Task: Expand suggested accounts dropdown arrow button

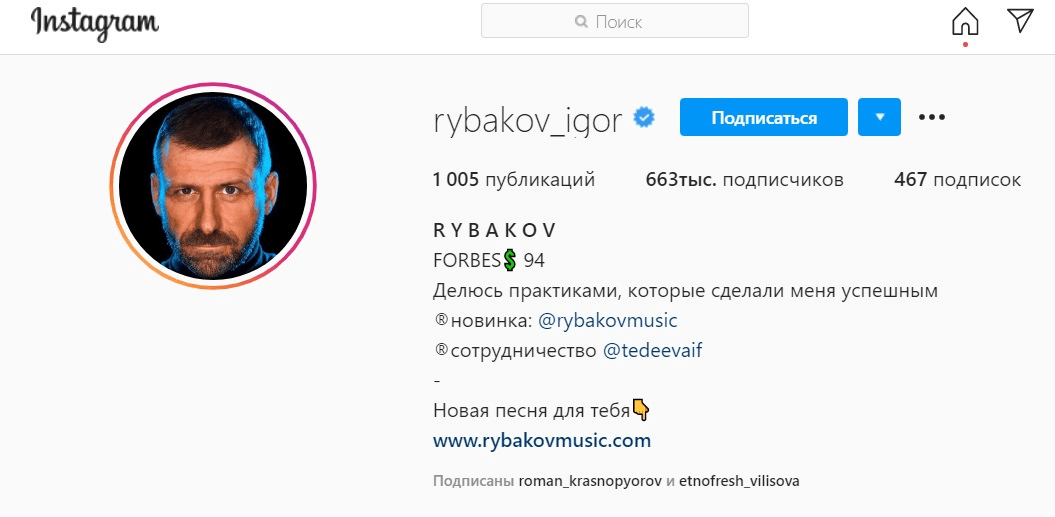Action: click(x=879, y=117)
